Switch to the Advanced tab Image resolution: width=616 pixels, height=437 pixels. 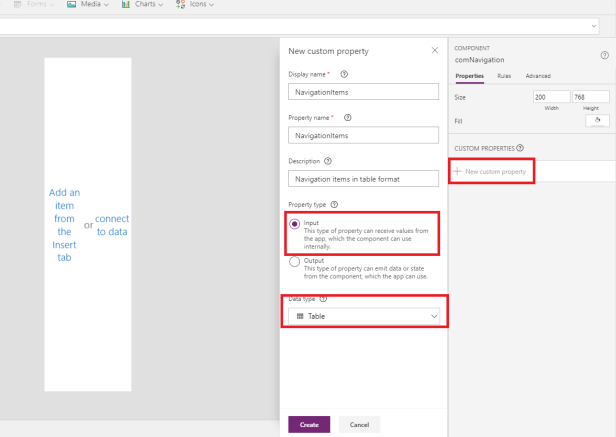(x=538, y=76)
